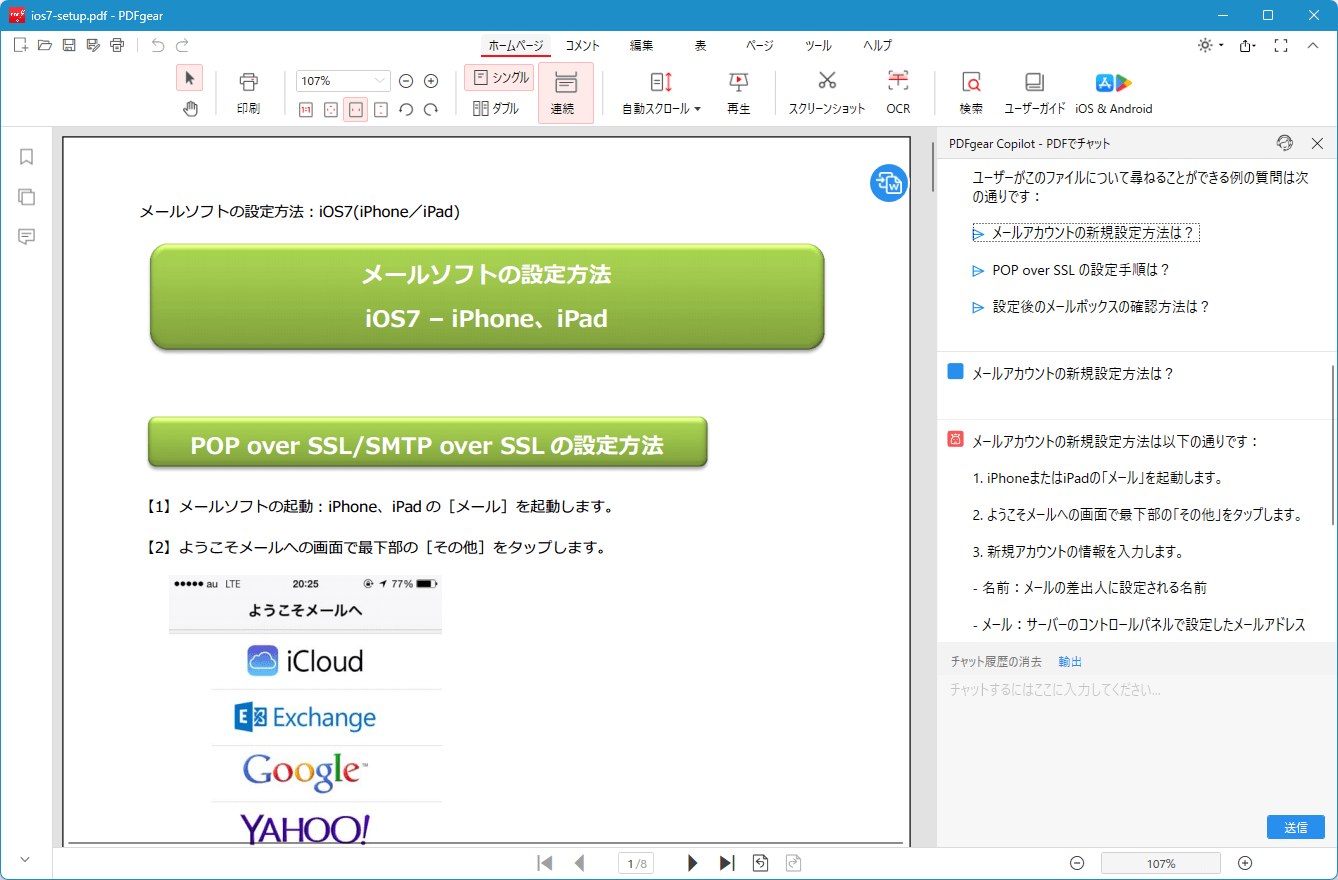Open the 検索 search tool
1338x880 pixels.
click(x=971, y=93)
